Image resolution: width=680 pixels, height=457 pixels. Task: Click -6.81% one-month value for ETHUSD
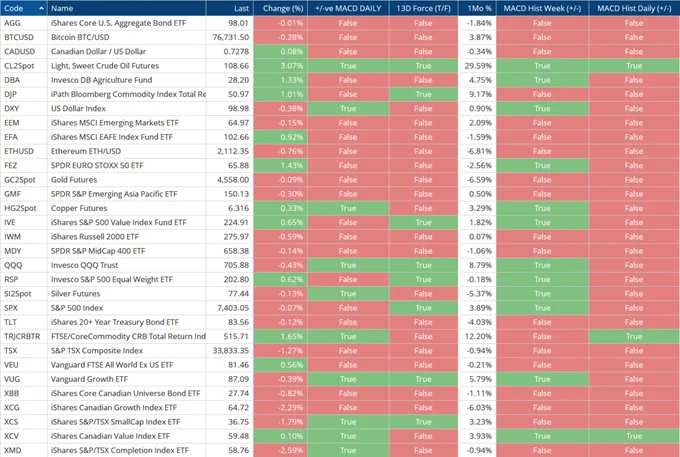point(477,151)
